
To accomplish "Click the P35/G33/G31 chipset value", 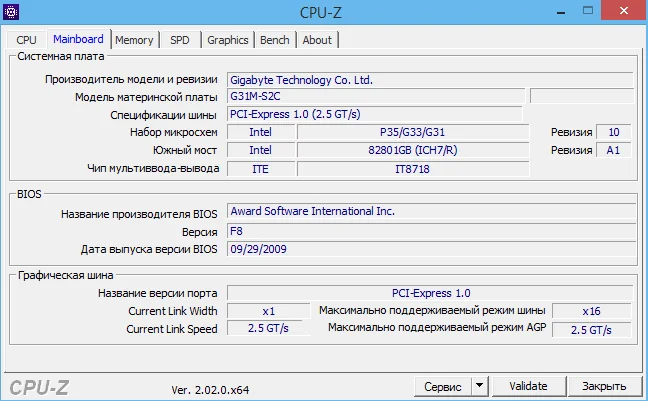I will tap(413, 132).
